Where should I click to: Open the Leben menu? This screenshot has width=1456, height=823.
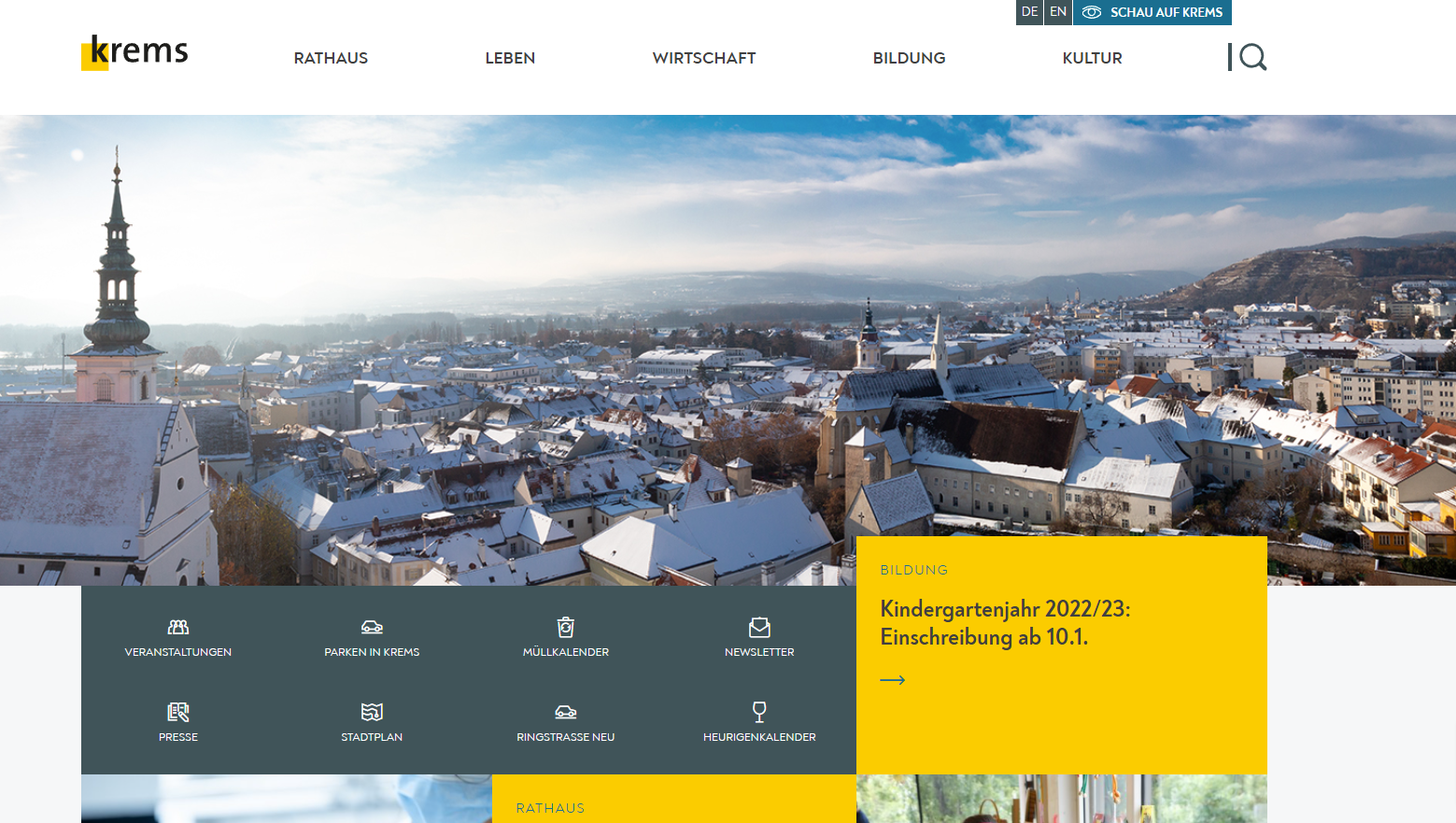click(510, 58)
